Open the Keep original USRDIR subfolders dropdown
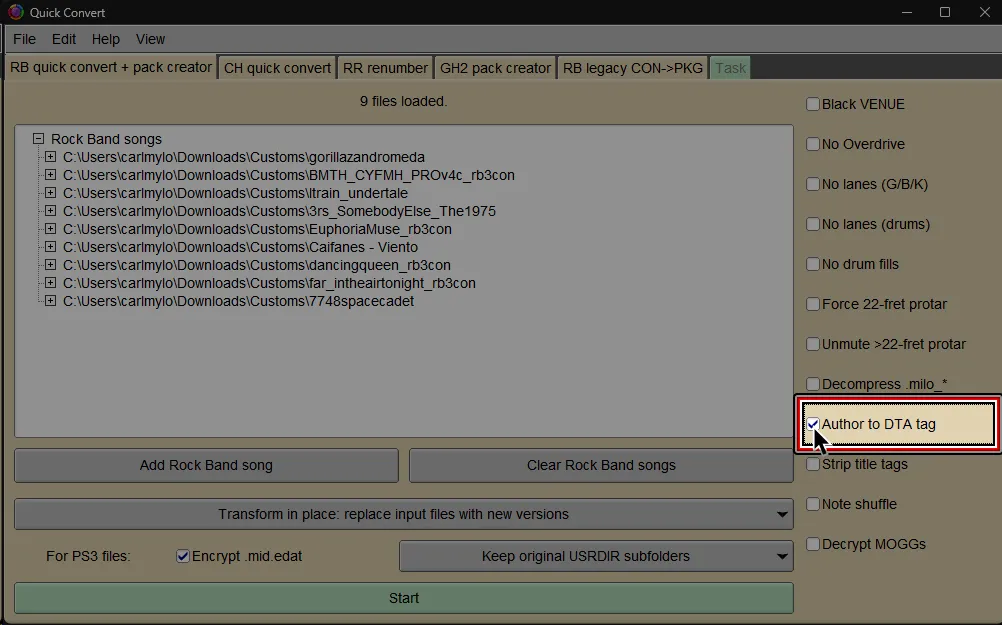The image size is (1002, 625). click(x=596, y=556)
